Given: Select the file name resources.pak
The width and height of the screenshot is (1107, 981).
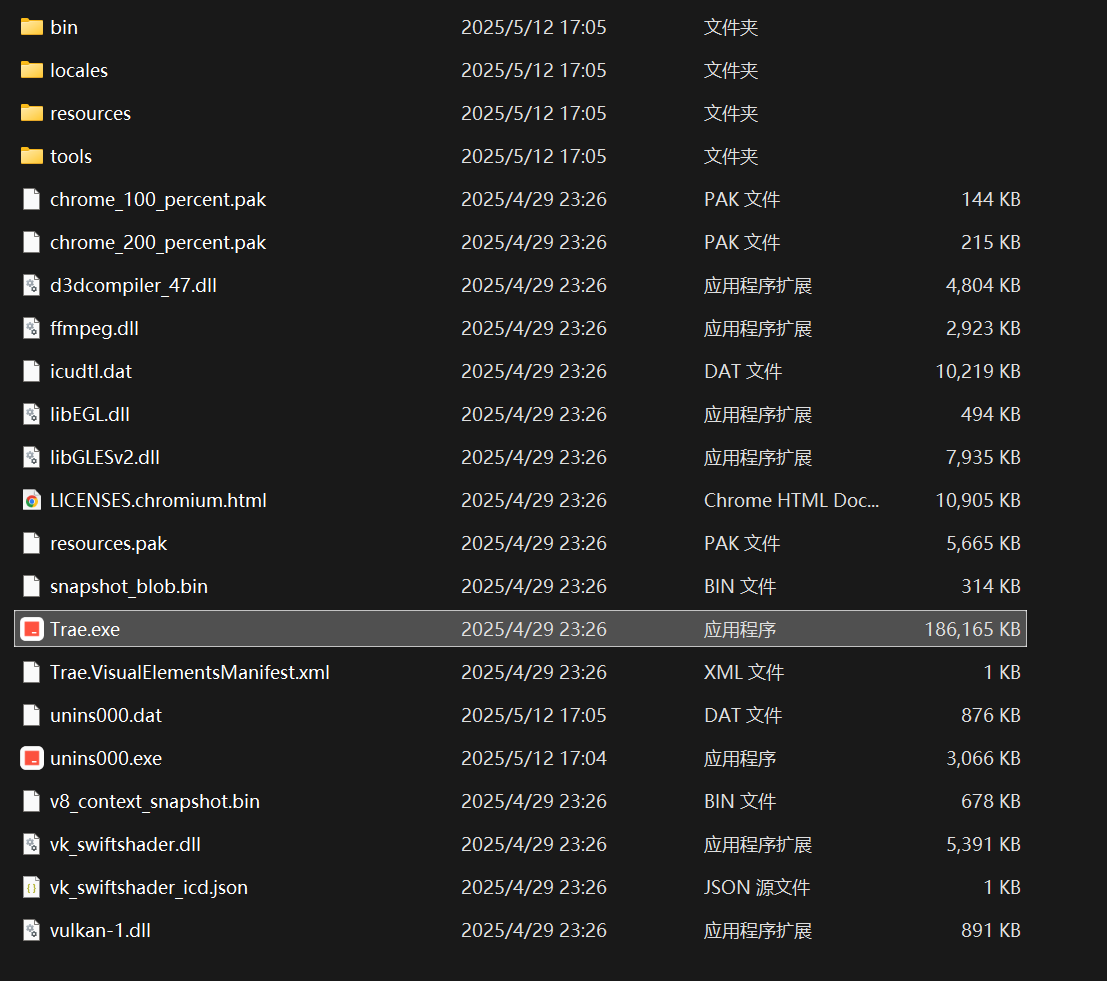Looking at the screenshot, I should (x=108, y=543).
